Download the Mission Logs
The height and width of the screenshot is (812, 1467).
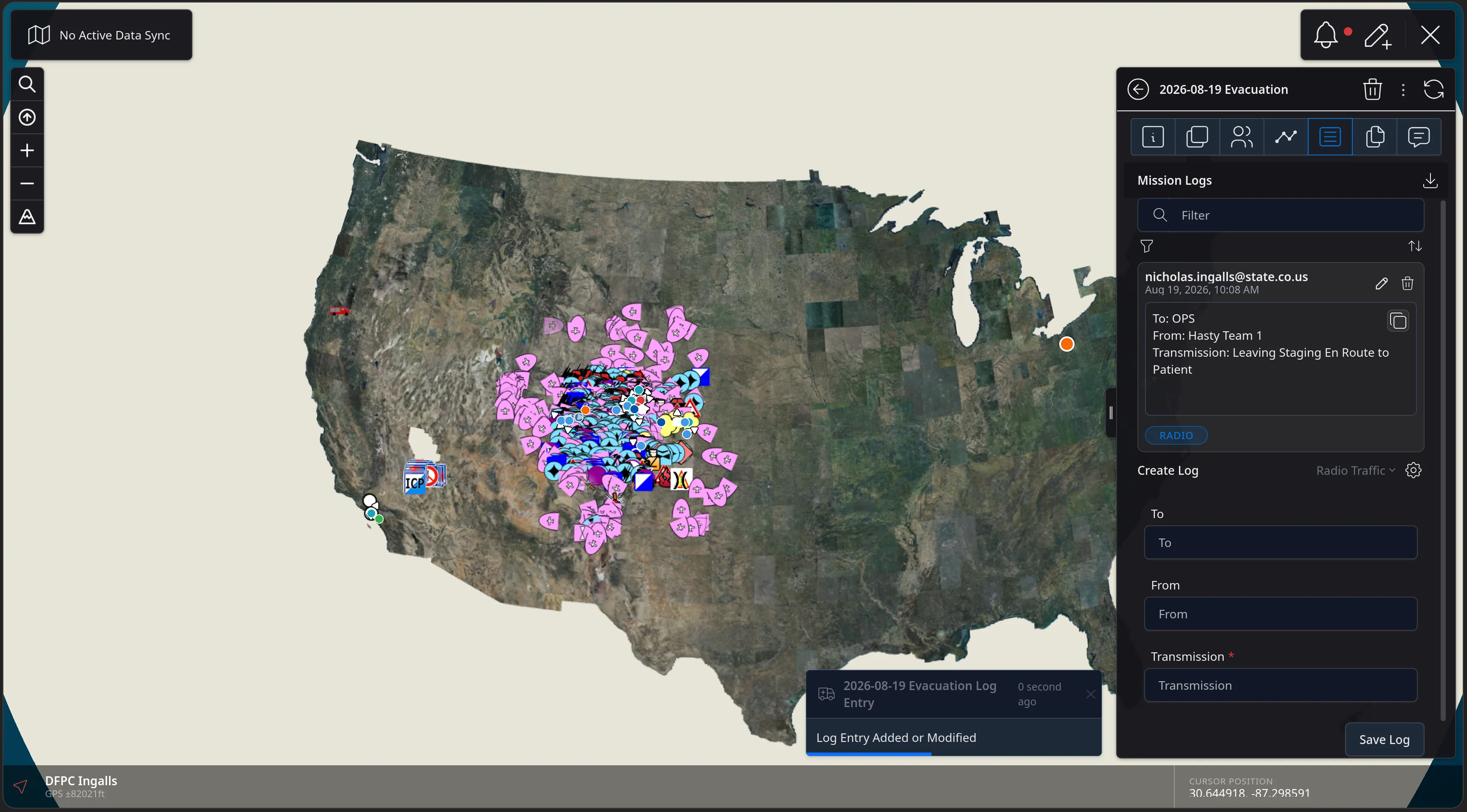pos(1430,180)
